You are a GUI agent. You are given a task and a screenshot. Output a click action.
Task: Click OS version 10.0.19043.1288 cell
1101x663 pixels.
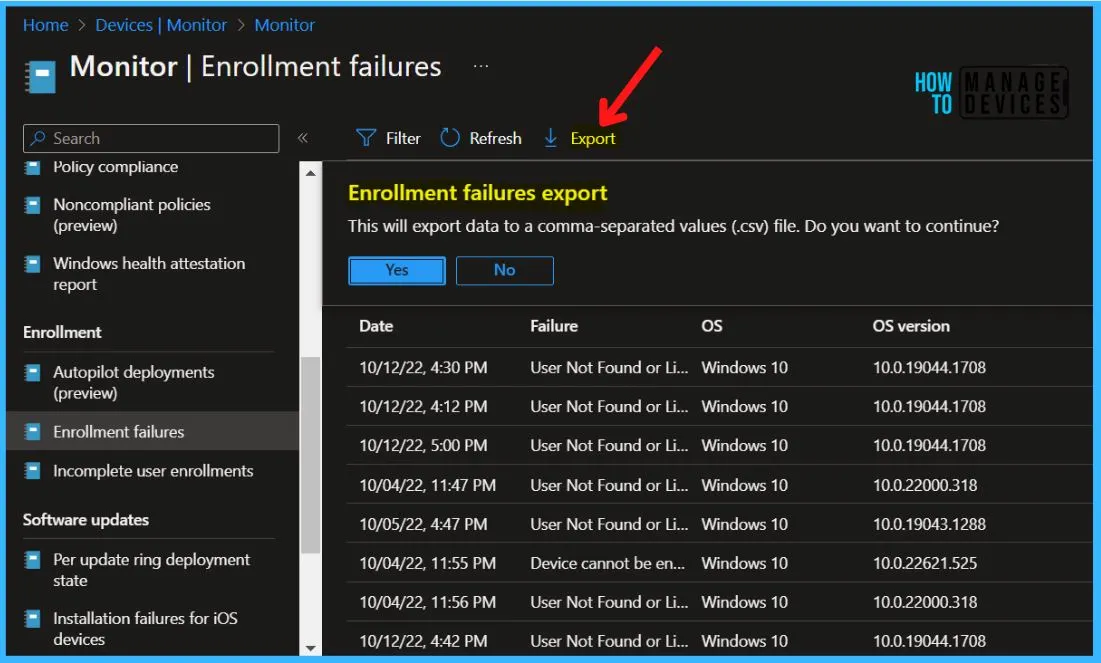(929, 524)
